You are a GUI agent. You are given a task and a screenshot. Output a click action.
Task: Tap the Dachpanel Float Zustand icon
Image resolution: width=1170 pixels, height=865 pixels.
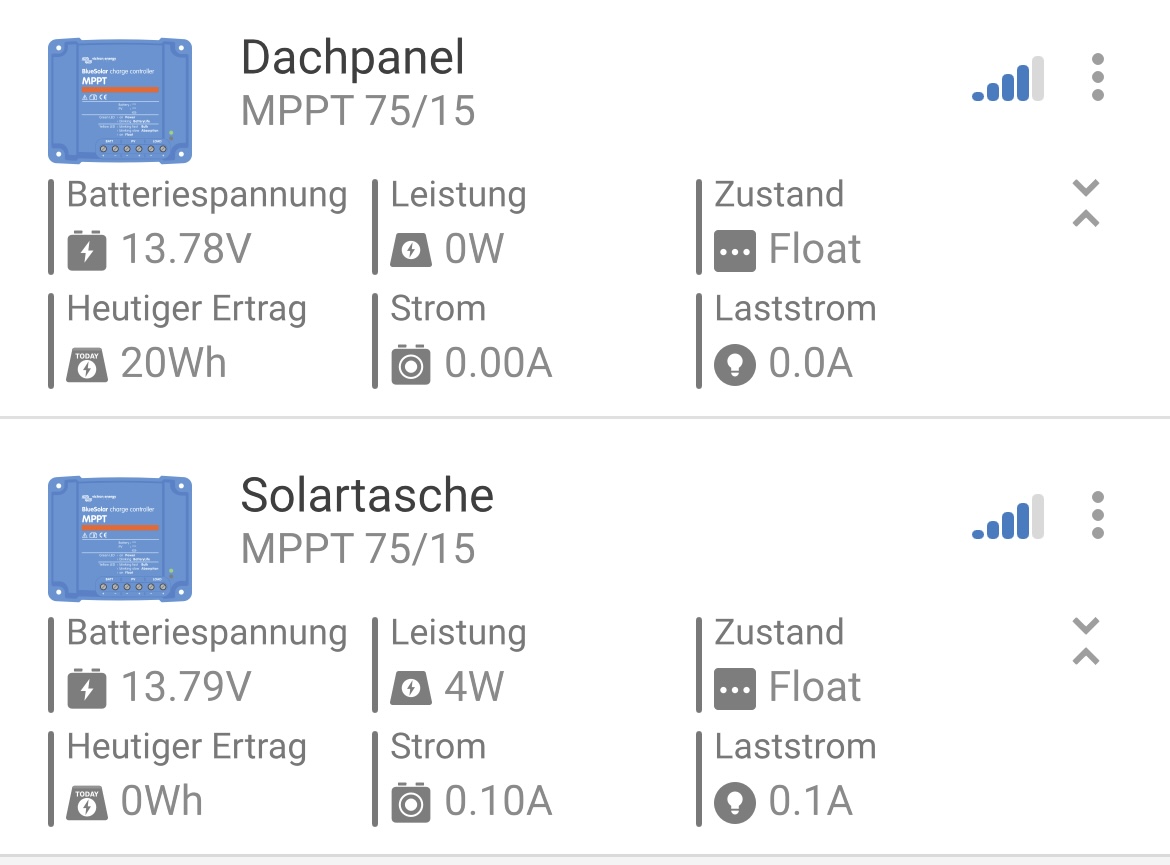point(735,251)
